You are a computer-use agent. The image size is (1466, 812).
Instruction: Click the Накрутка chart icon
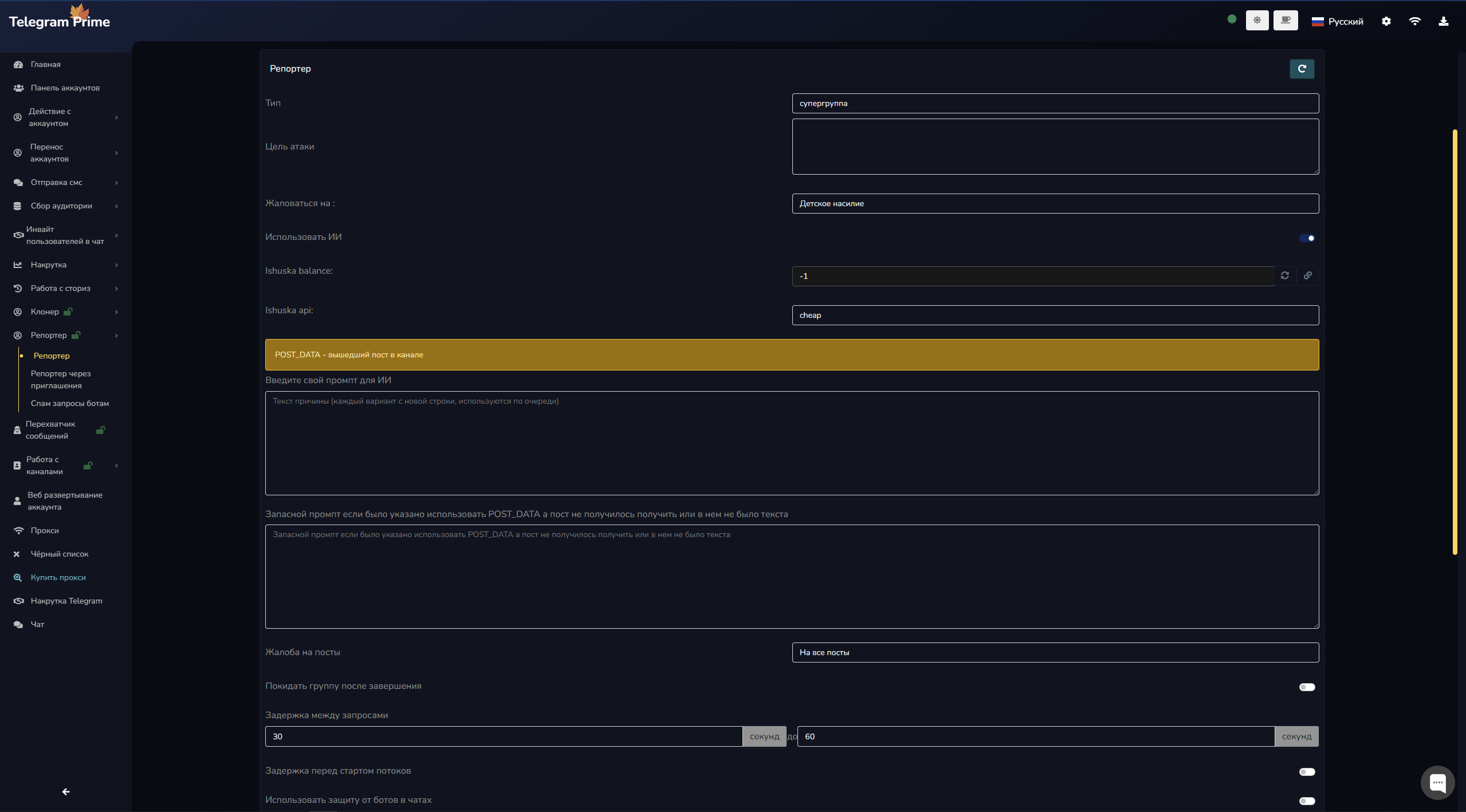coord(18,265)
